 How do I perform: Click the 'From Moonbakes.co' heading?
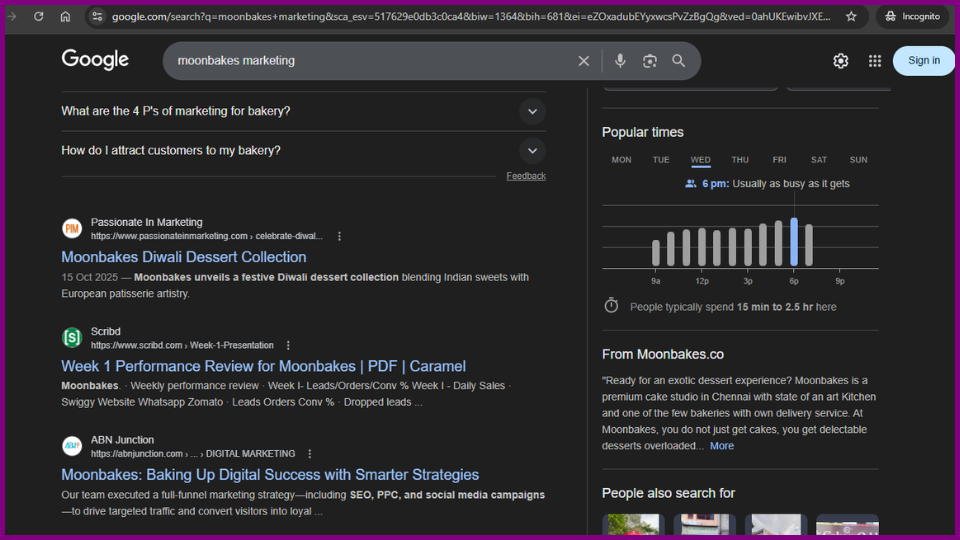(x=662, y=354)
